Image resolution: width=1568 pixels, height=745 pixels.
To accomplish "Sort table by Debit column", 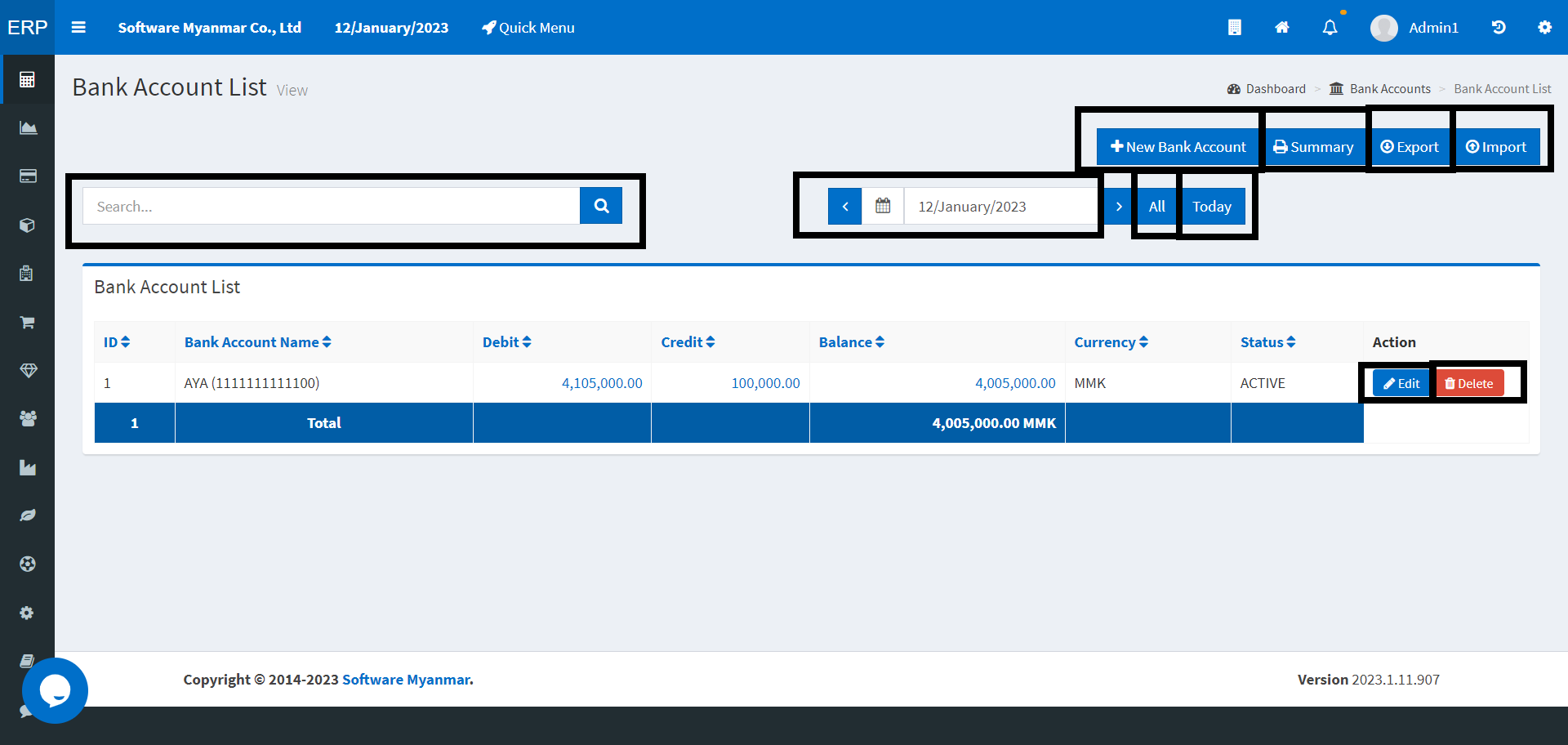I will click(x=507, y=342).
